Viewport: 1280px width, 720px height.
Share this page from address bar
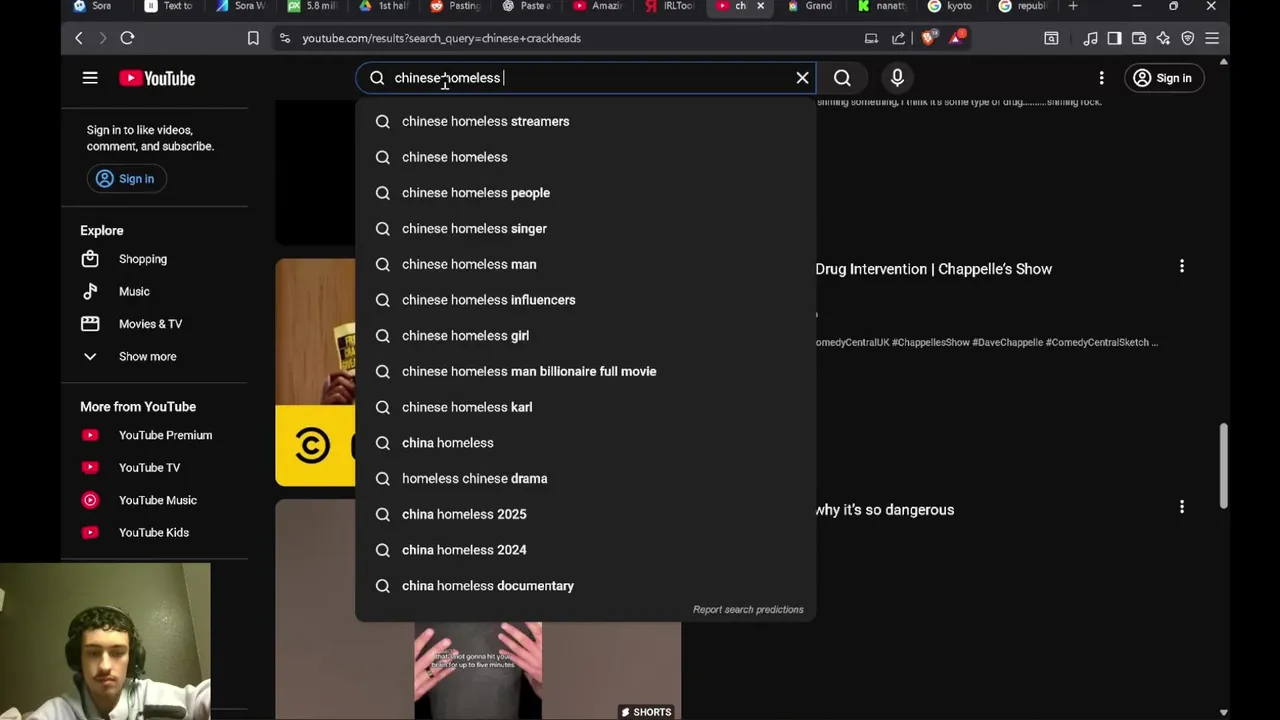point(898,38)
